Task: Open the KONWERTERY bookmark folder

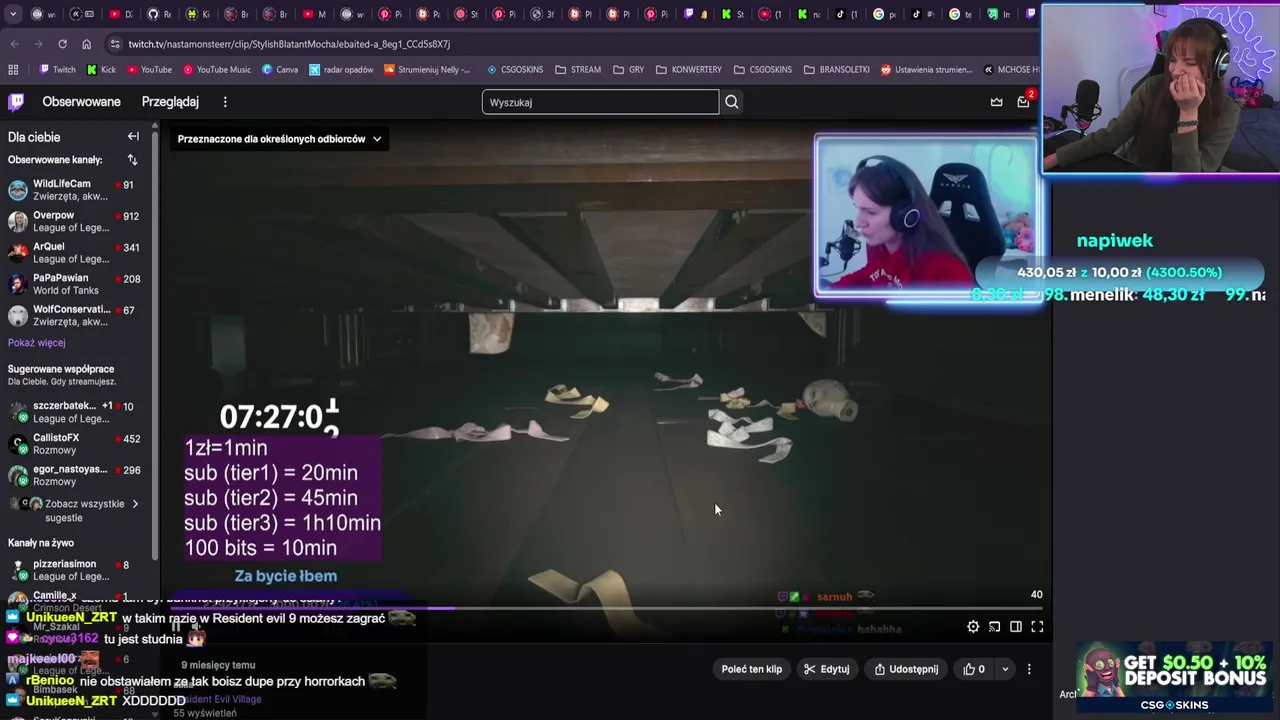Action: 688,70
